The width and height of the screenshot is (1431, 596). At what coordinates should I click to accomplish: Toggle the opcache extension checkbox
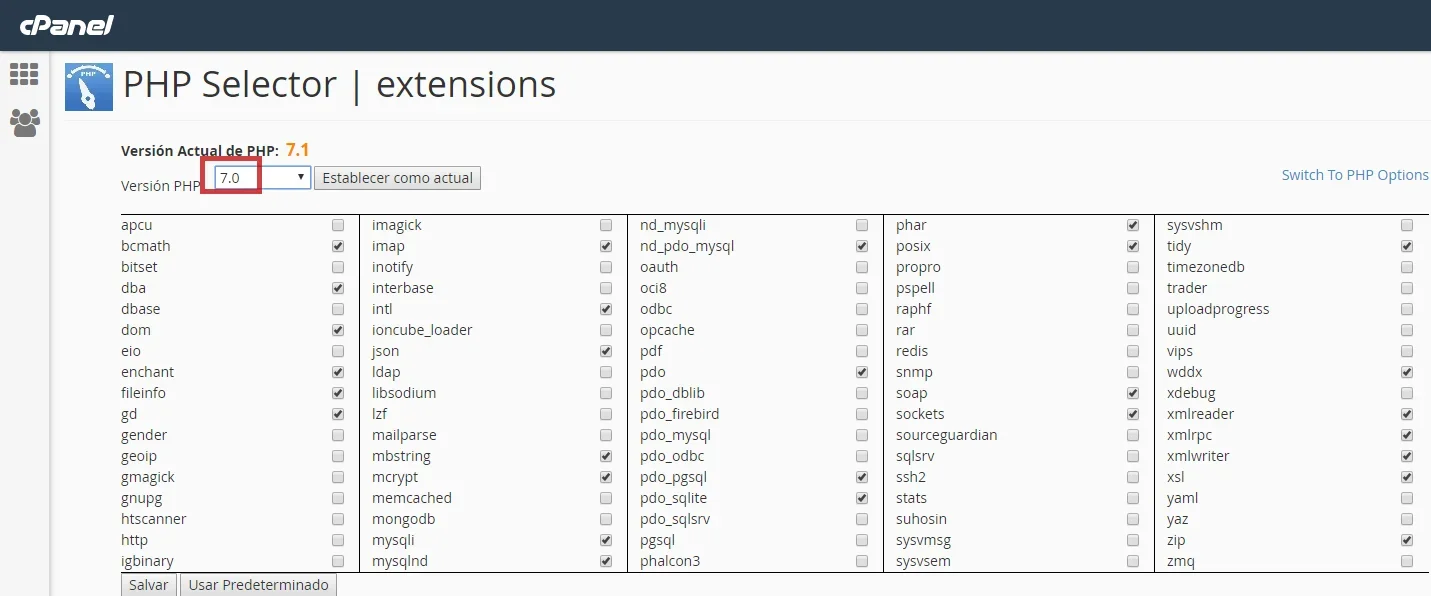pos(862,330)
